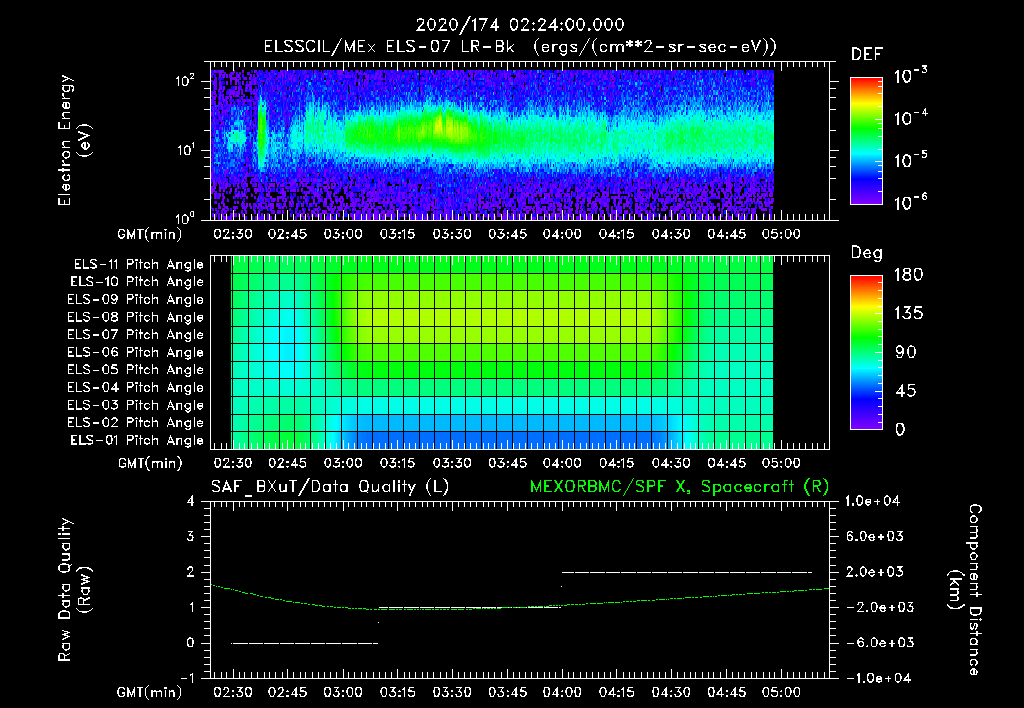Click the 45 label on Deg scale
The width and height of the screenshot is (1024, 708).
coord(906,391)
